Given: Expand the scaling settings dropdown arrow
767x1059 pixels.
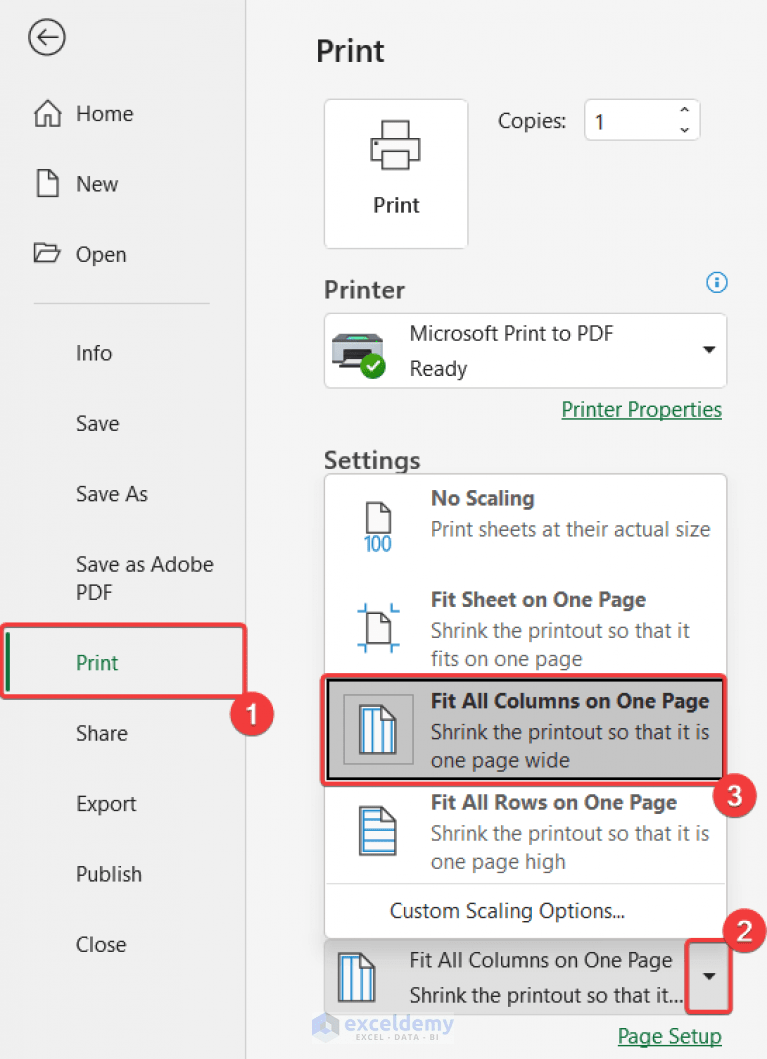Looking at the screenshot, I should tap(708, 977).
